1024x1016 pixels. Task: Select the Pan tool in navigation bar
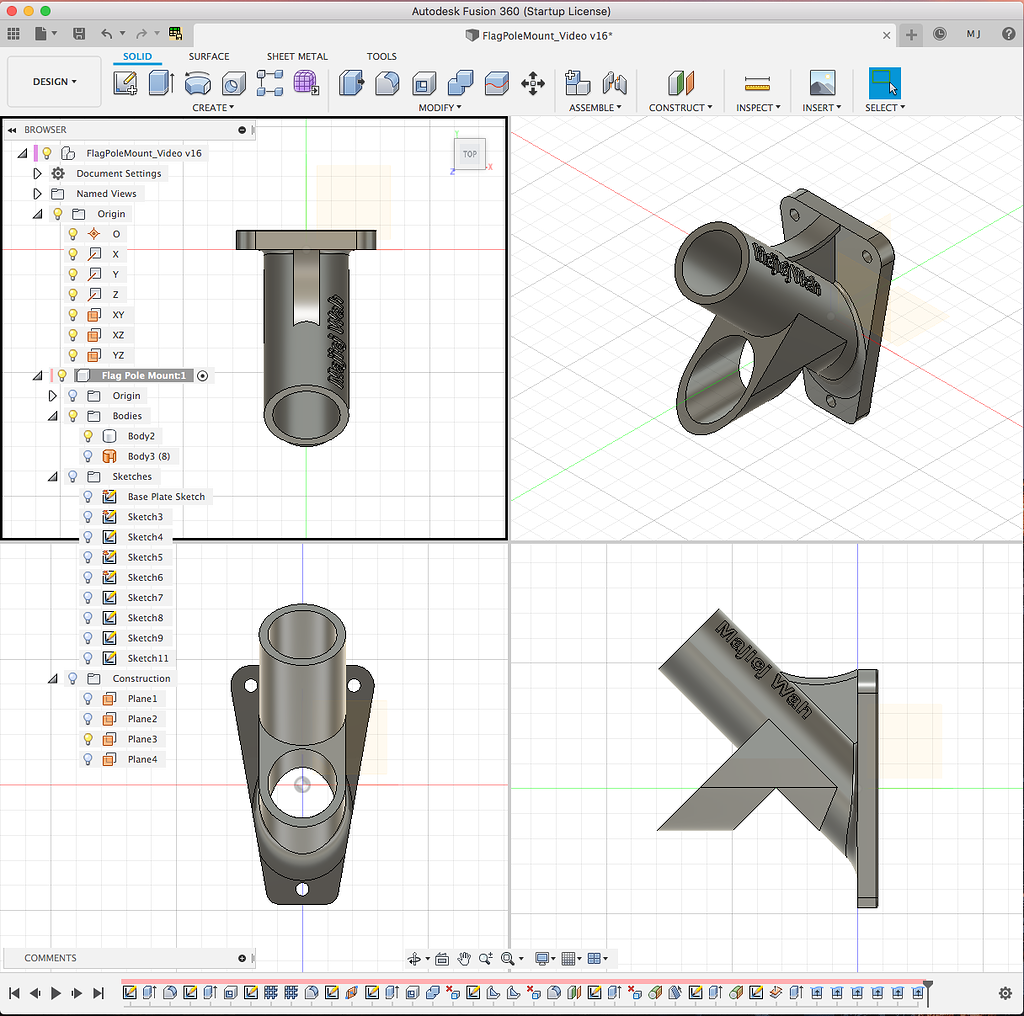[x=463, y=958]
